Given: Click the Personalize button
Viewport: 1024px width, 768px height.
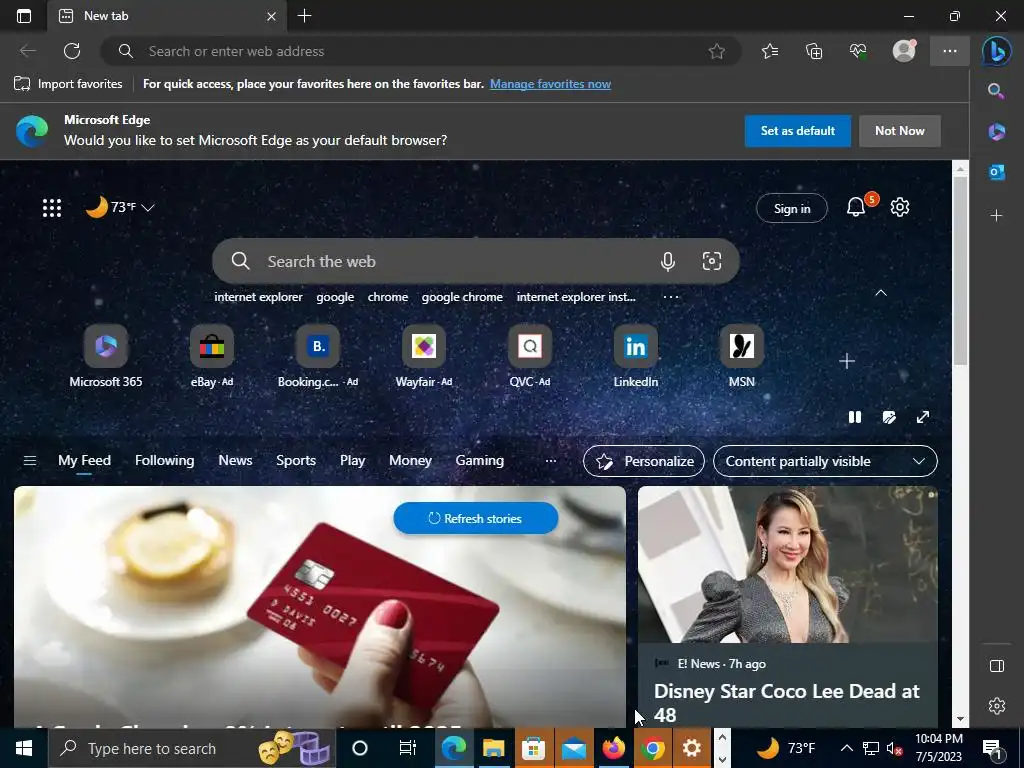Looking at the screenshot, I should tap(643, 461).
